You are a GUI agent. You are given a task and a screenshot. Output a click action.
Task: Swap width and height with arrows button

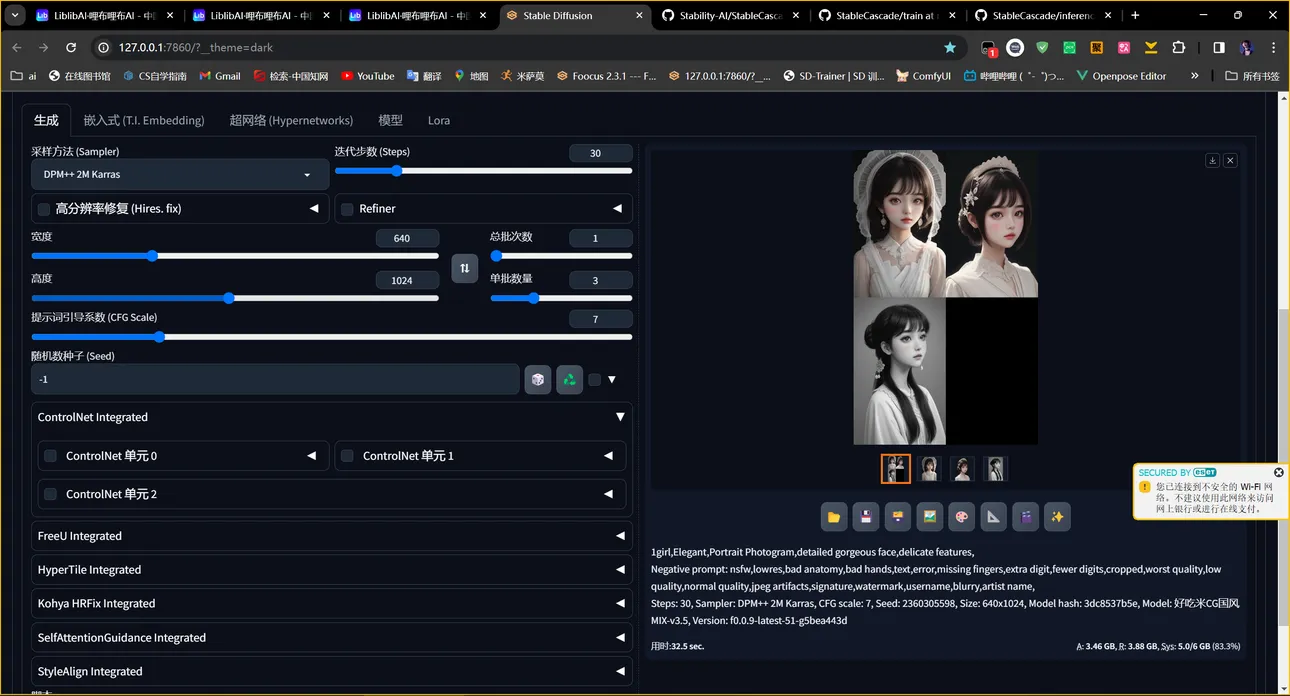[x=464, y=268]
